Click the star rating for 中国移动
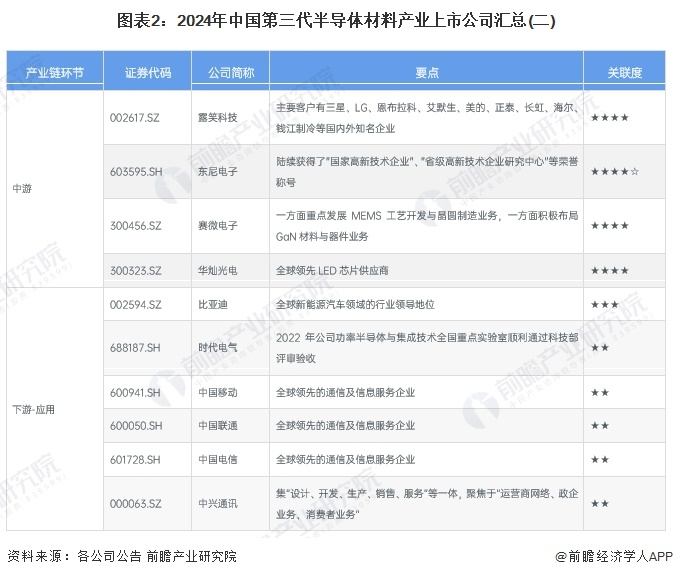The width and height of the screenshot is (673, 577). [600, 393]
